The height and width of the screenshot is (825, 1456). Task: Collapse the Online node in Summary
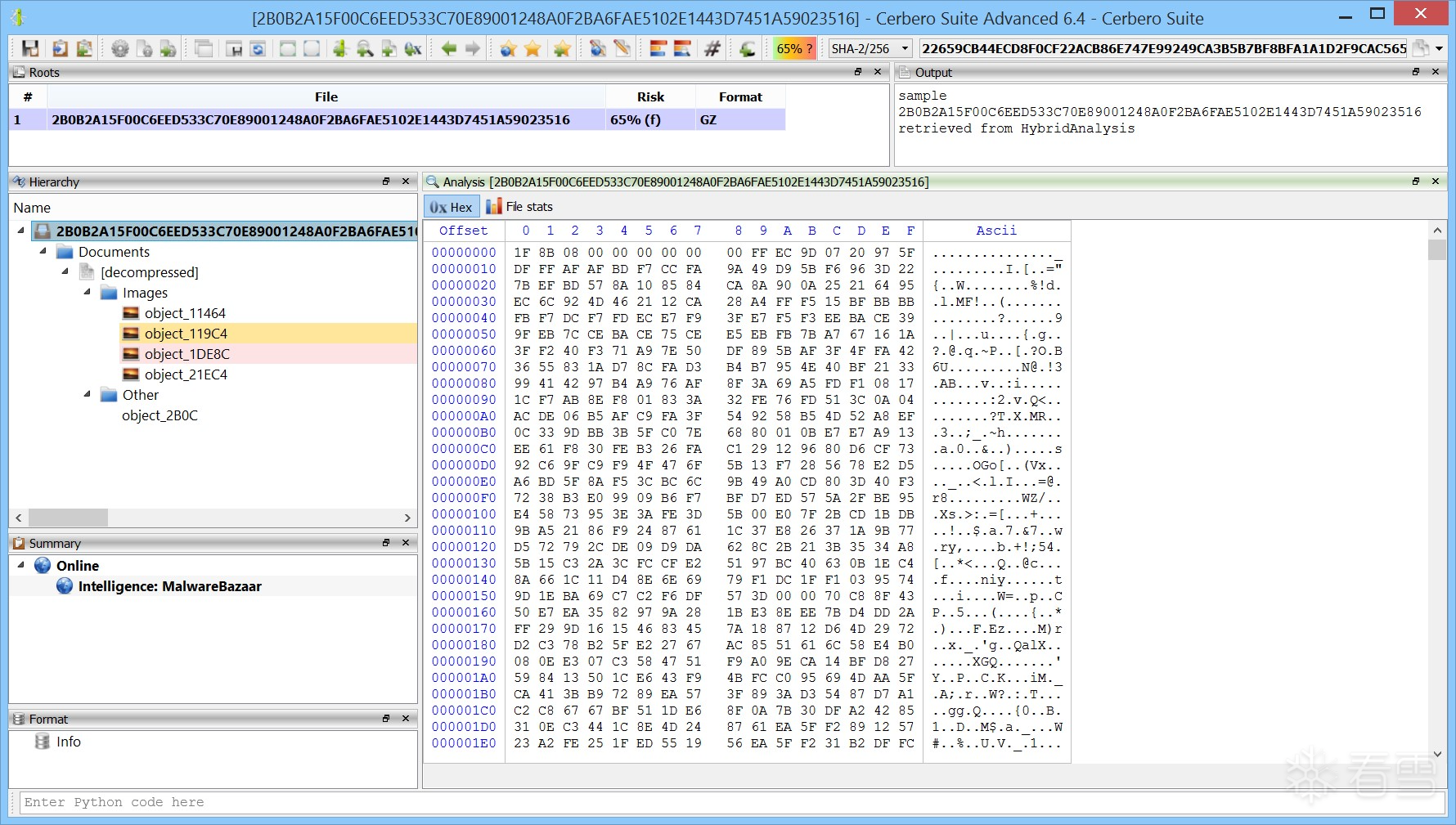[21, 565]
